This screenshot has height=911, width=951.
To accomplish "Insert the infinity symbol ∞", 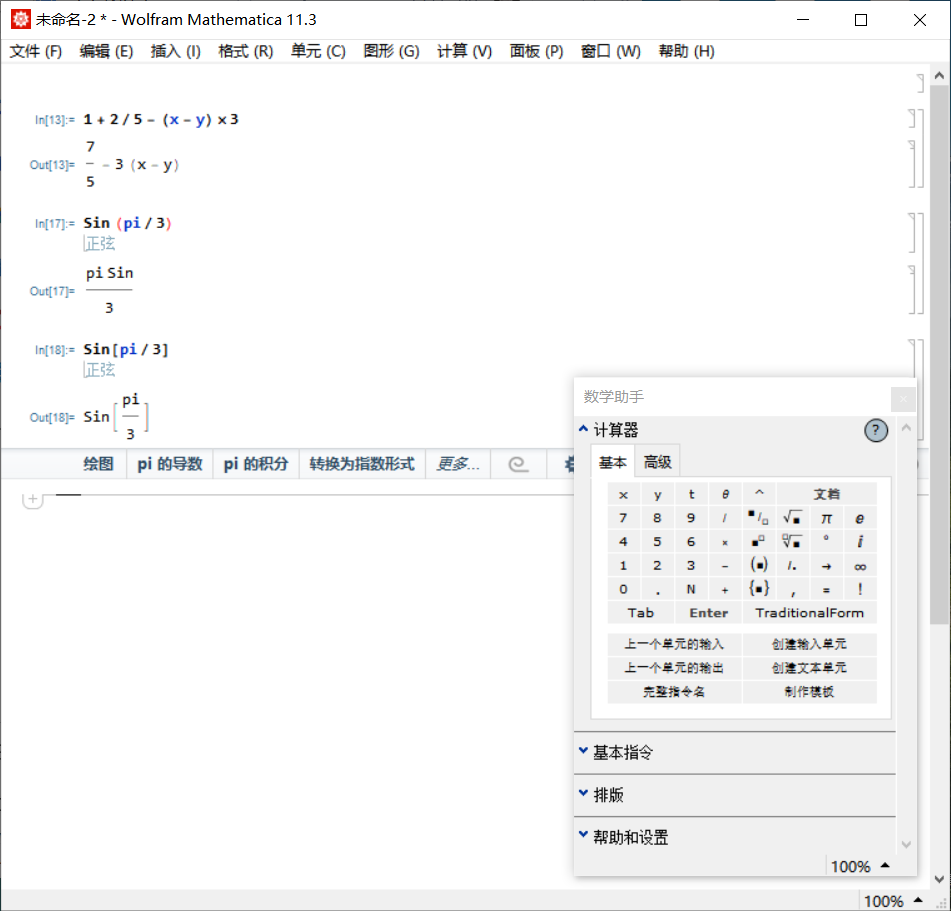I will (x=859, y=565).
